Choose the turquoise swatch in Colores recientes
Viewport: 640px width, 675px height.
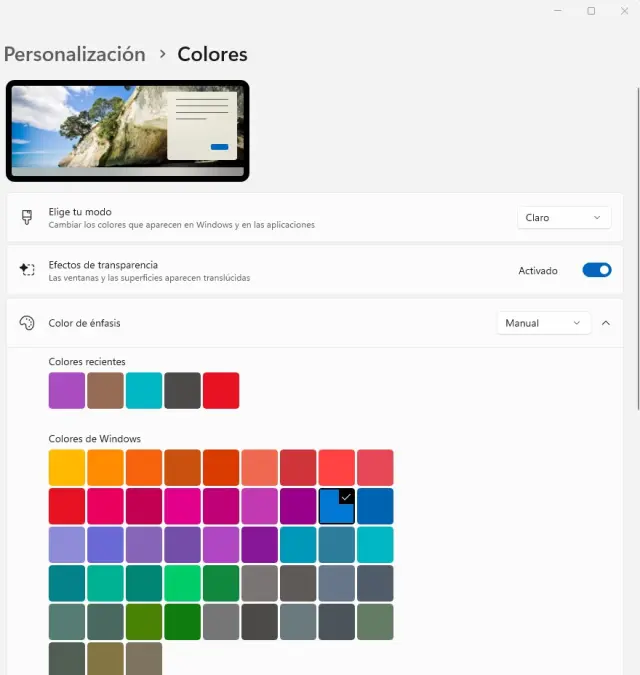click(144, 390)
